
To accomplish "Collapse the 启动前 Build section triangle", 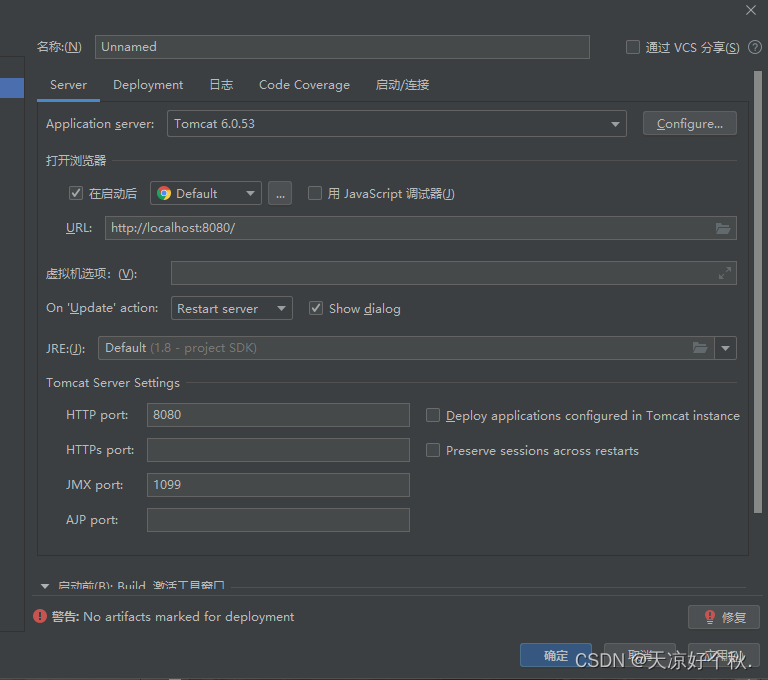I will (45, 586).
